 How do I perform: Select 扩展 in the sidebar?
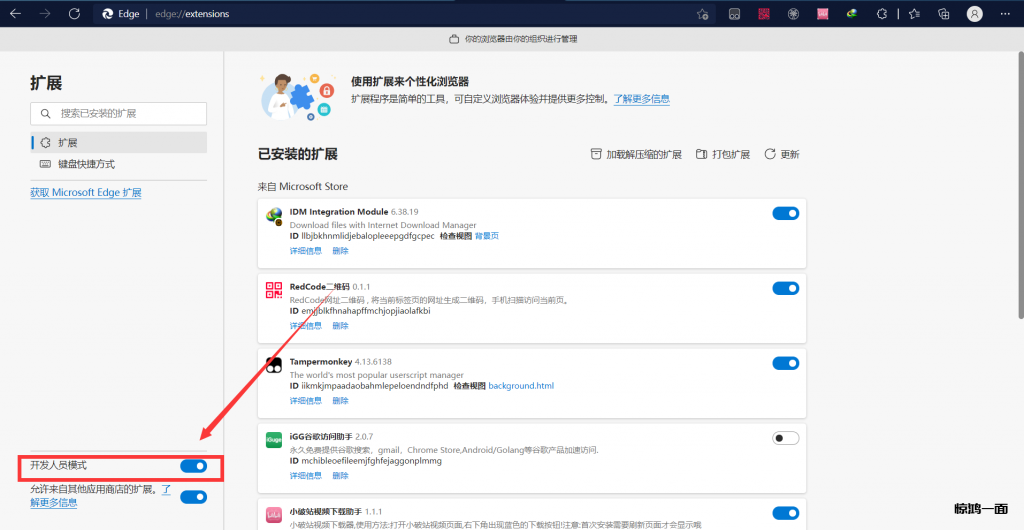click(x=67, y=143)
